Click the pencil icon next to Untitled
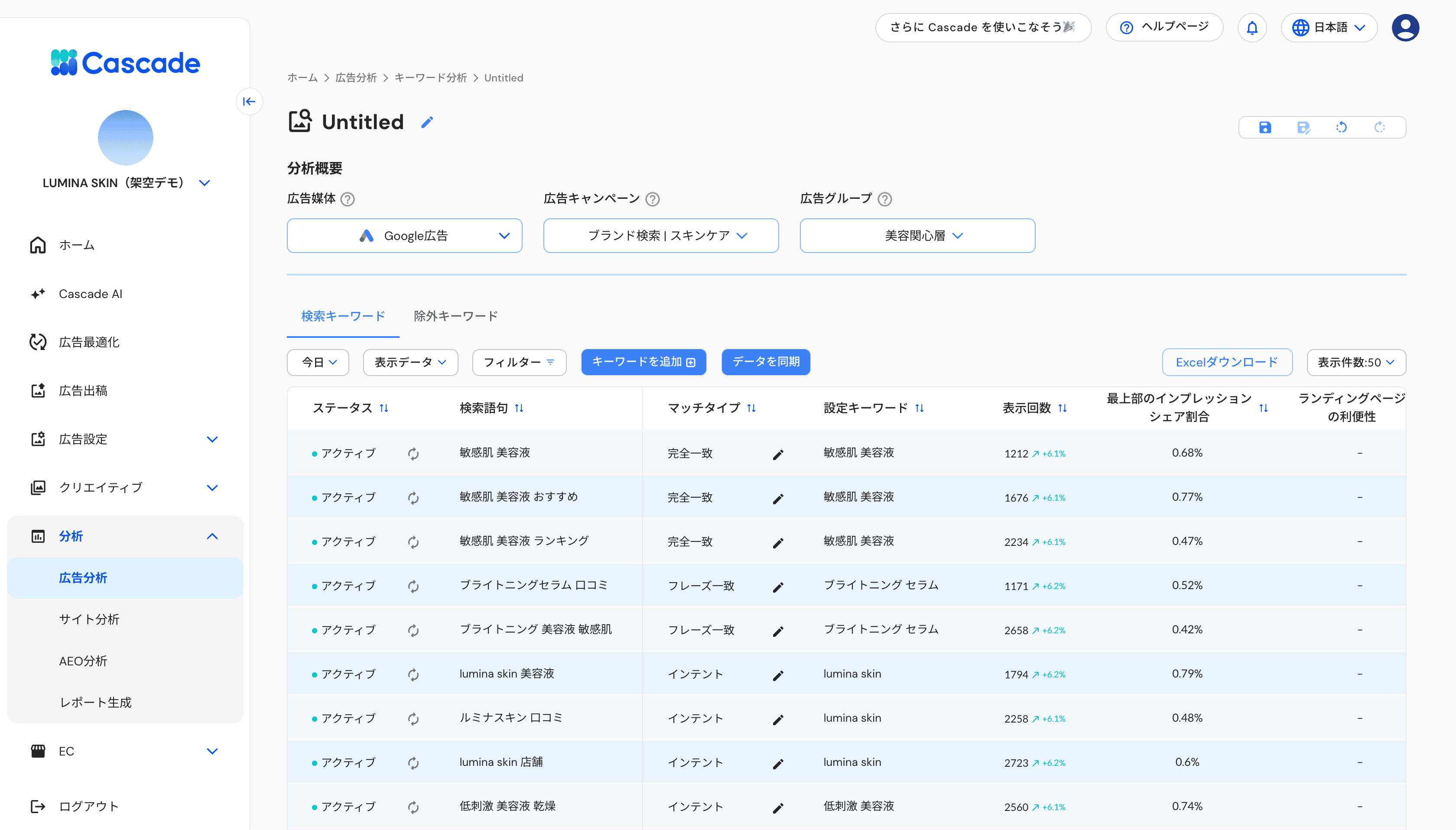 coord(427,122)
